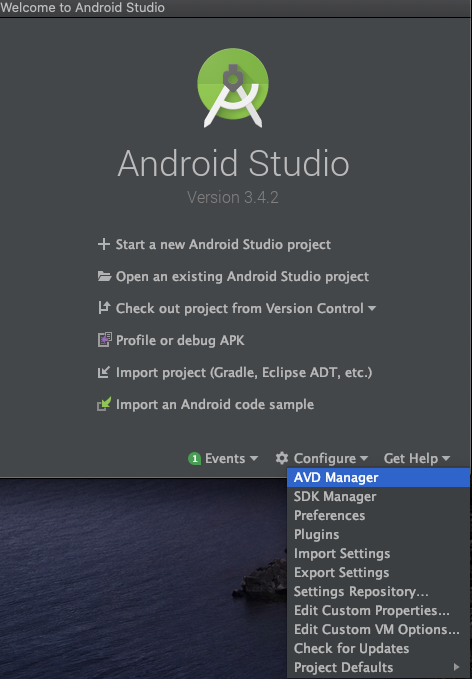
Task: Click the Android Studio compass logo
Action: (233, 87)
